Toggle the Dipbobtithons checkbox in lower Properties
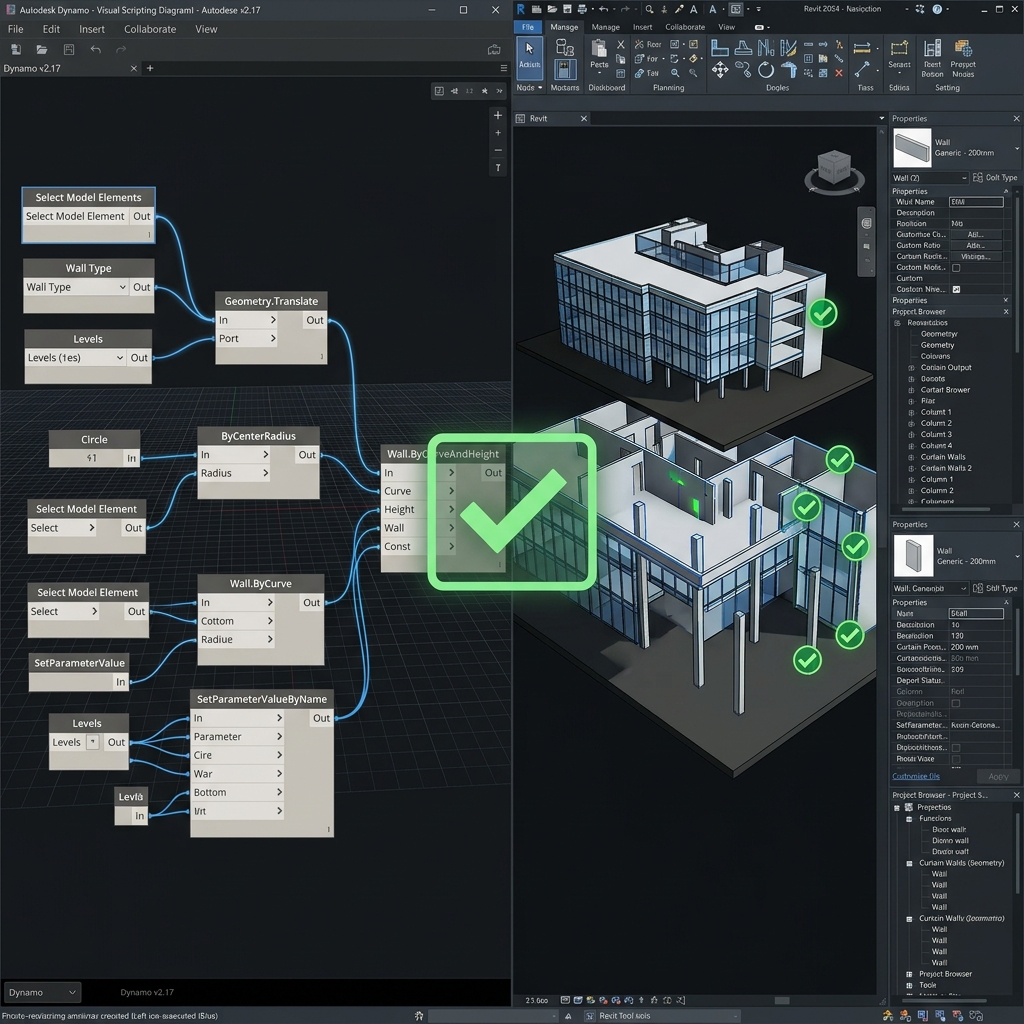Viewport: 1024px width, 1024px height. (x=956, y=748)
